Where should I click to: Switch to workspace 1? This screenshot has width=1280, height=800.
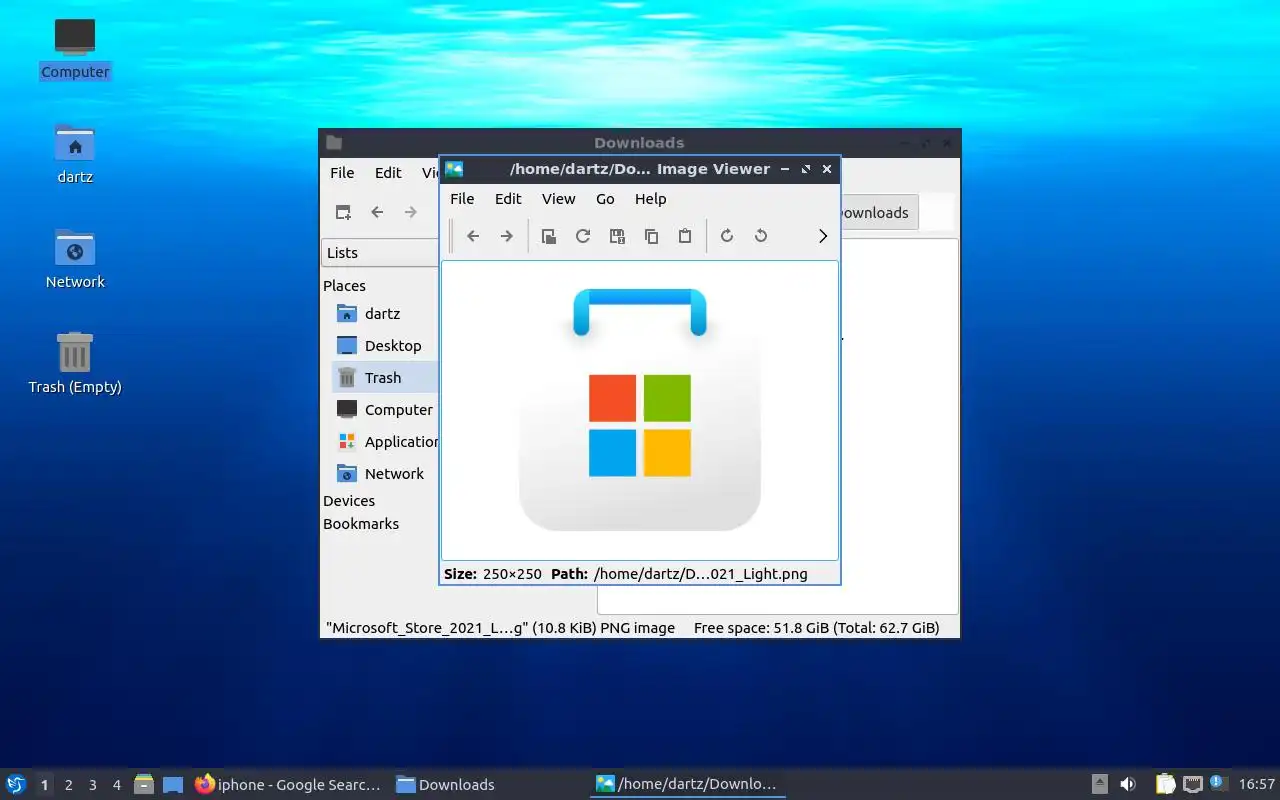44,785
